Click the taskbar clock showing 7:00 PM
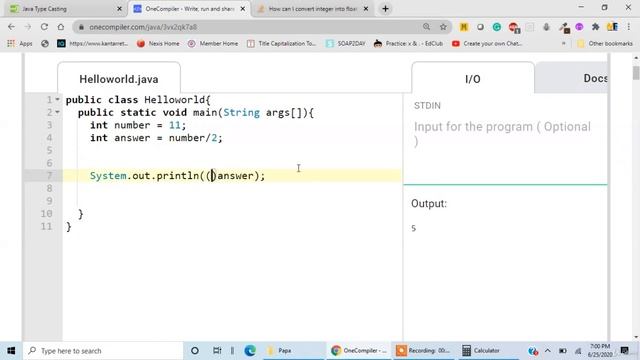Viewport: 640px width, 360px height. pos(600,351)
